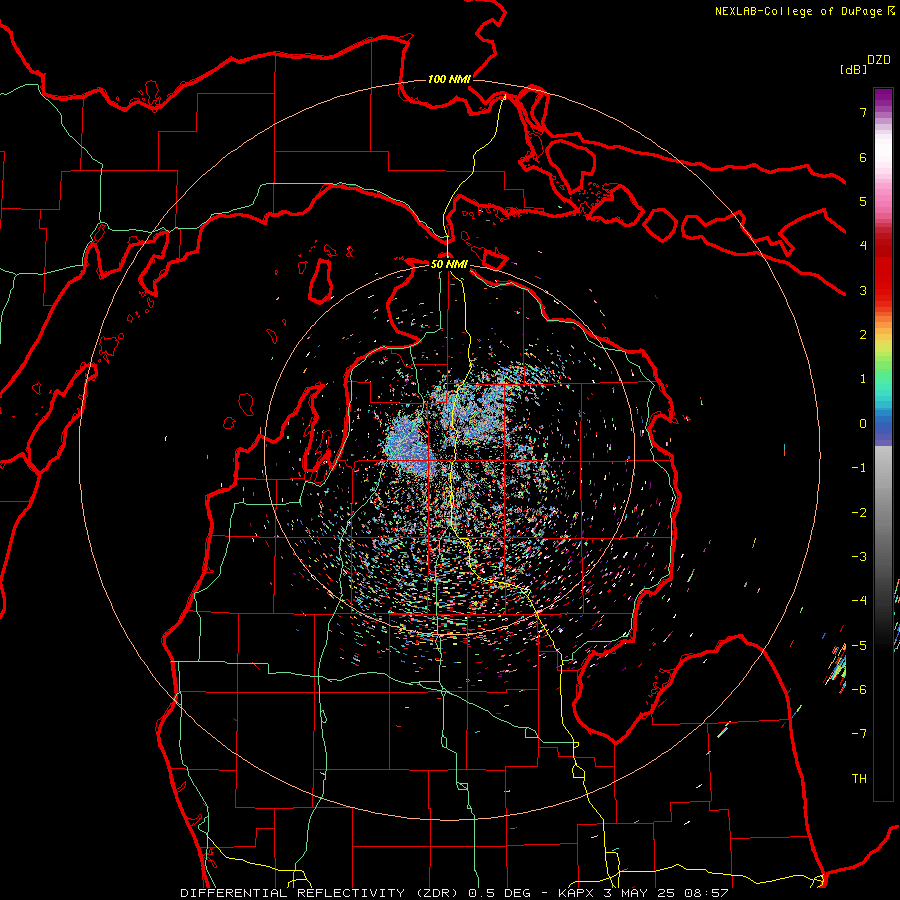
Task: Click the 100 NMI range ring label
Action: point(449,79)
